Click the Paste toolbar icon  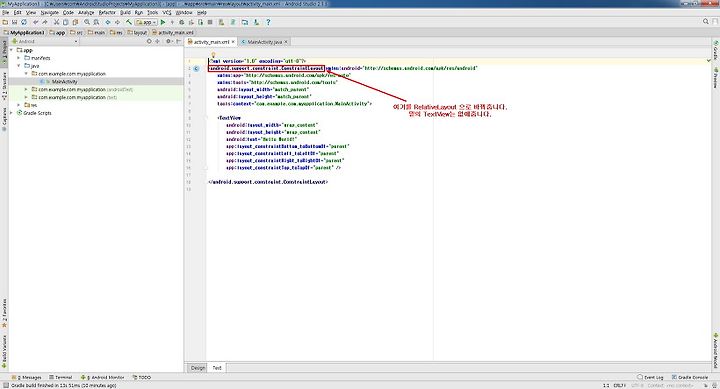pyautogui.click(x=75, y=22)
